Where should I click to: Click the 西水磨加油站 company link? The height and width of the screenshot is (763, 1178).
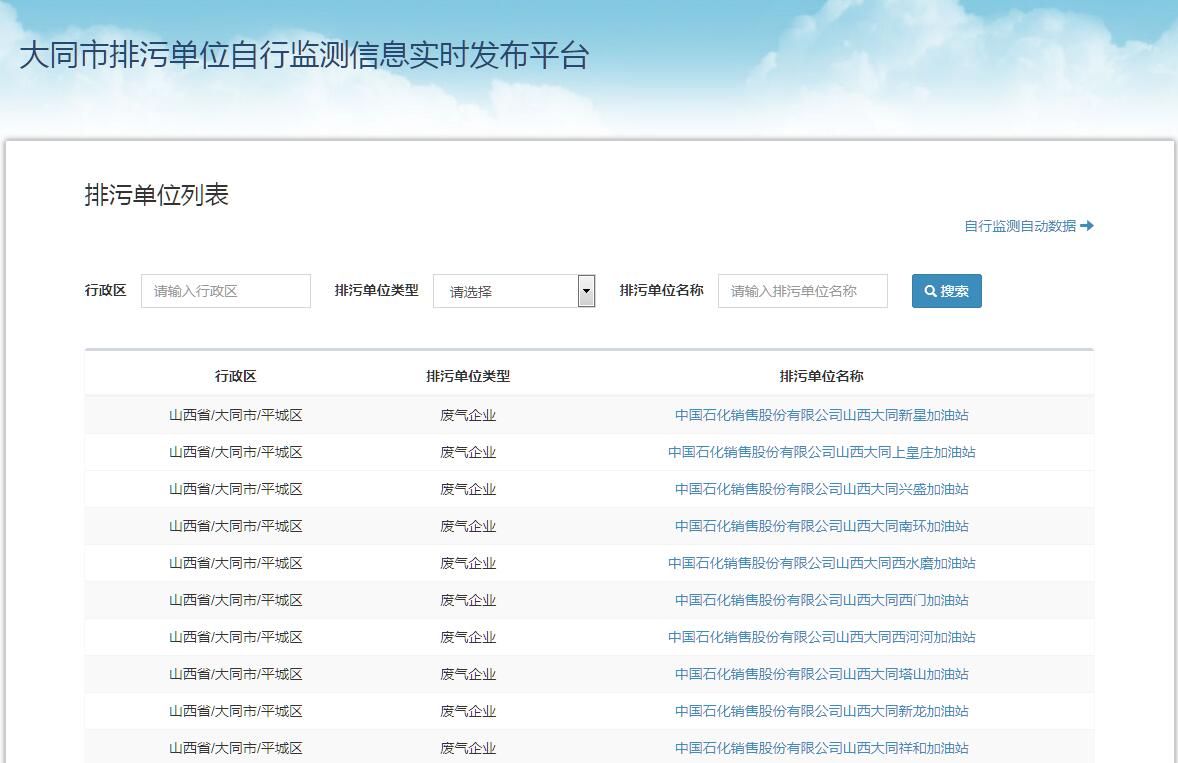821,563
